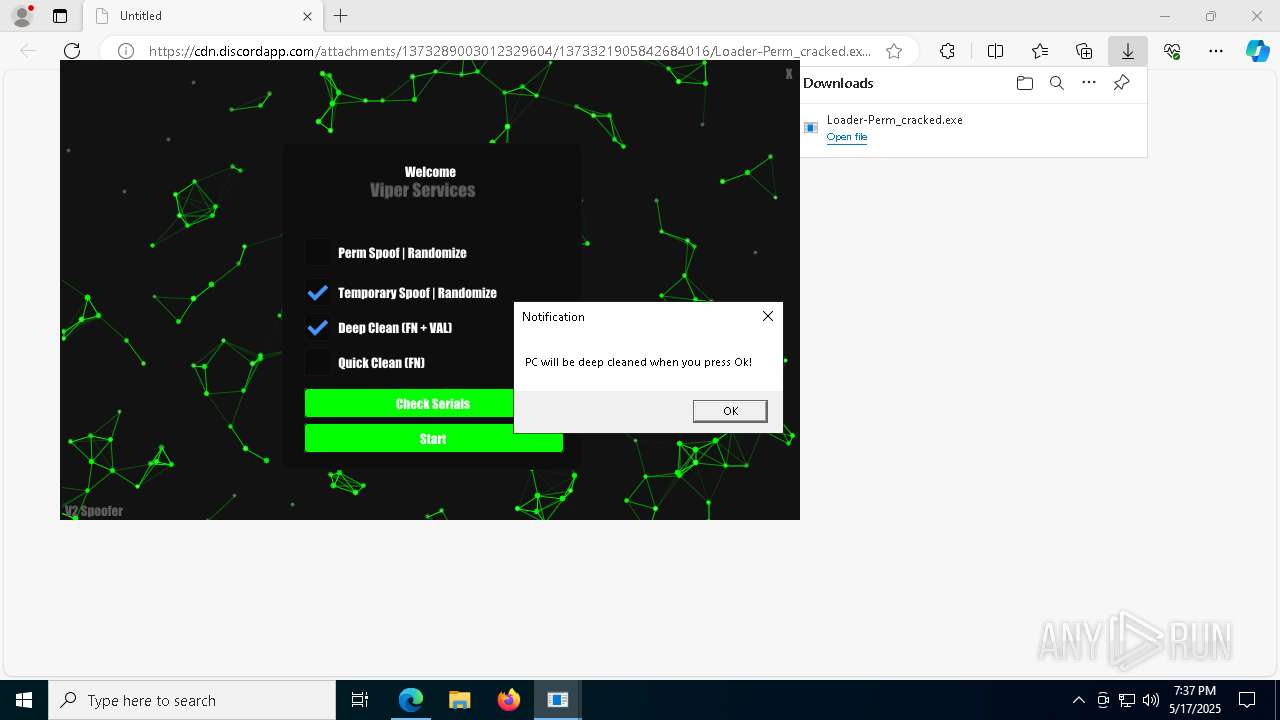The height and width of the screenshot is (720, 1280).
Task: Enable Quick Clean (FN) checkbox
Action: tap(318, 362)
